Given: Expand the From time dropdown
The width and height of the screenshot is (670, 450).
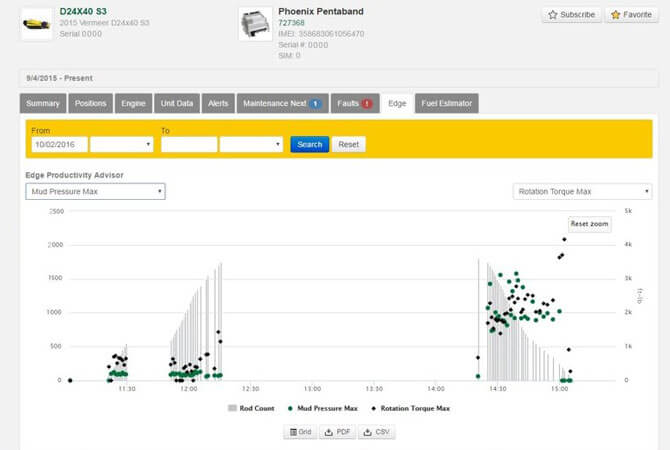Looking at the screenshot, I should pyautogui.click(x=121, y=144).
